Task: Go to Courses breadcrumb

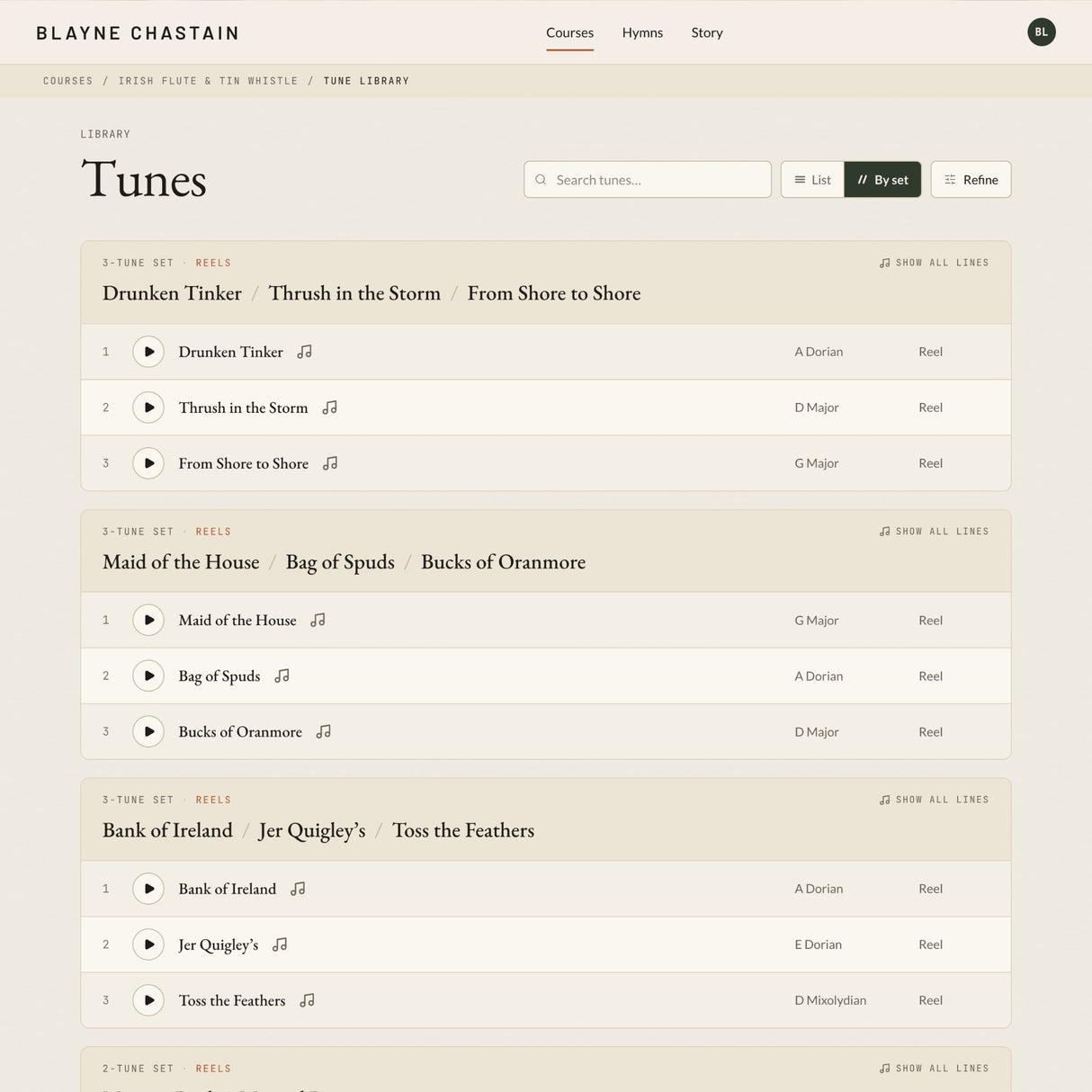Action: [x=68, y=81]
